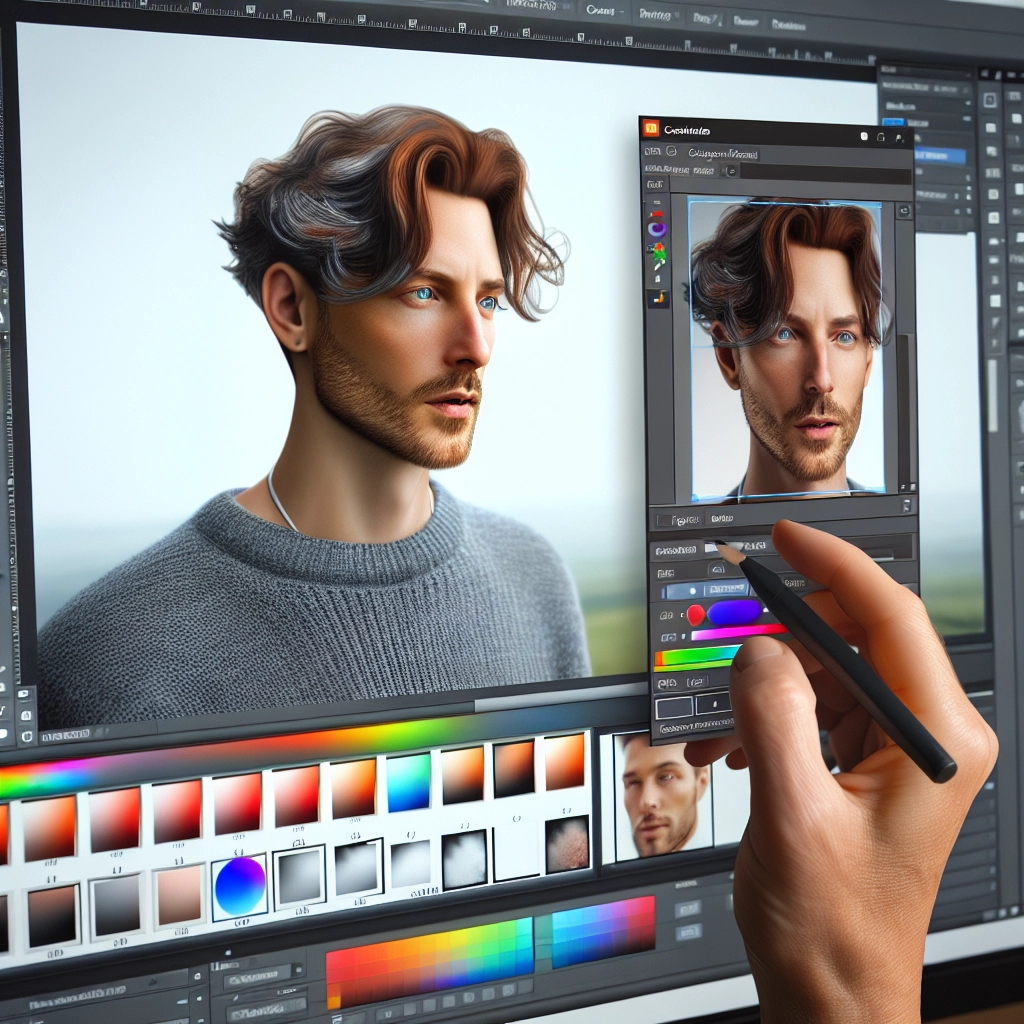
Task: Click the magenta-to-red gradient slider in the dialog
Action: 739,632
